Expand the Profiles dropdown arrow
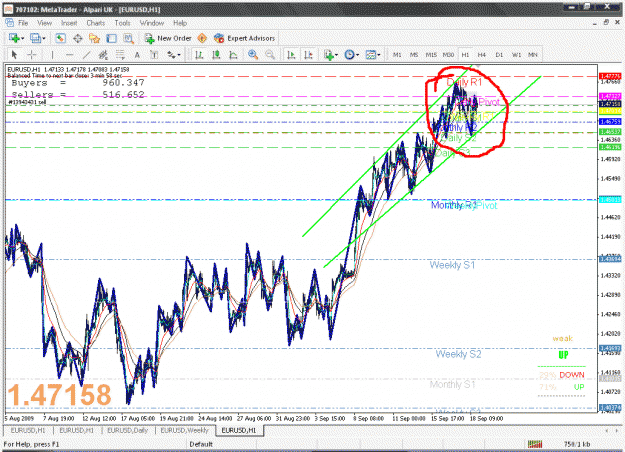 (43, 39)
